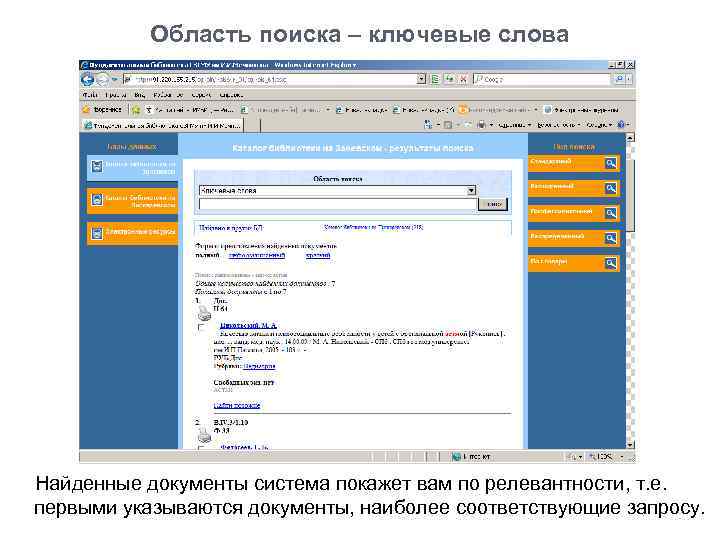Open the Справка menu
Image resolution: width=720 pixels, height=540 pixels.
click(x=231, y=95)
